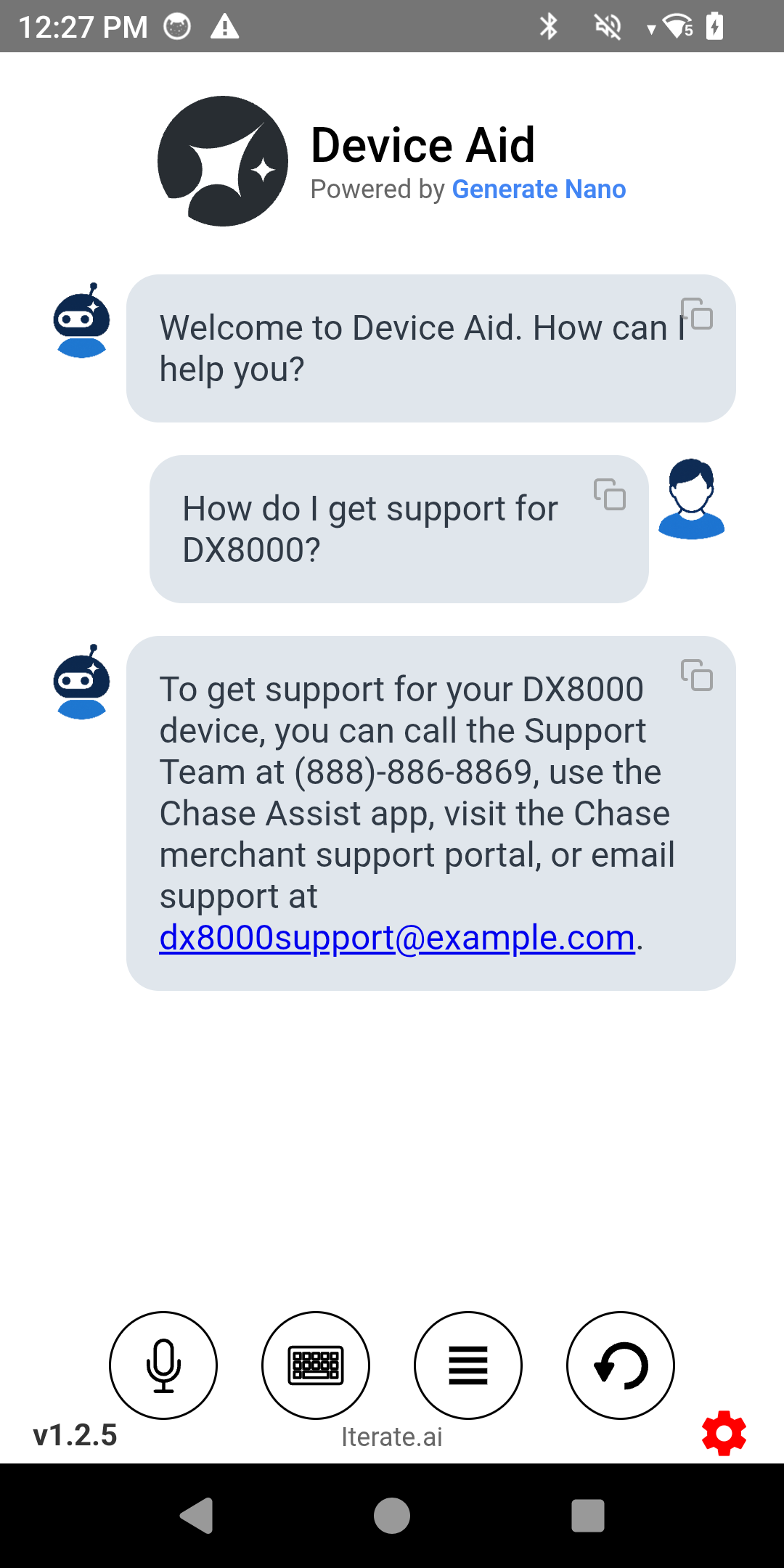
Task: Tap the reset conversation refresh button
Action: [x=621, y=1365]
